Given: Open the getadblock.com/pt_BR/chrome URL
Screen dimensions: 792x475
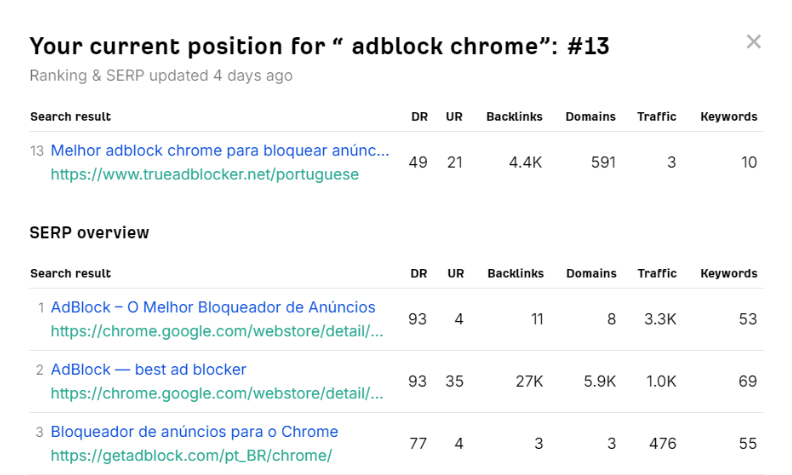Looking at the screenshot, I should (191, 455).
